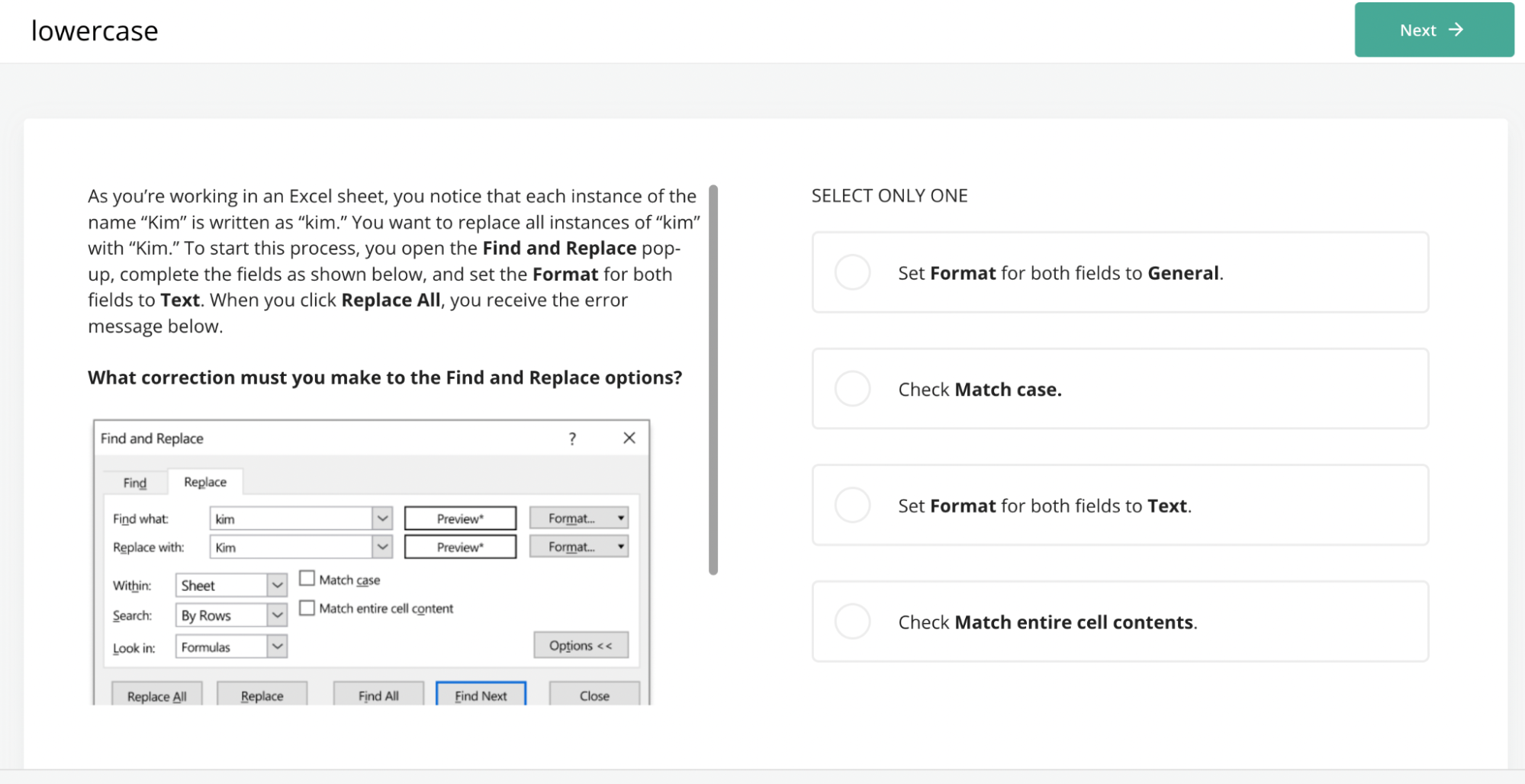Select 'Set Format to Text' radio option
Viewport: 1525px width, 784px height.
pos(852,505)
